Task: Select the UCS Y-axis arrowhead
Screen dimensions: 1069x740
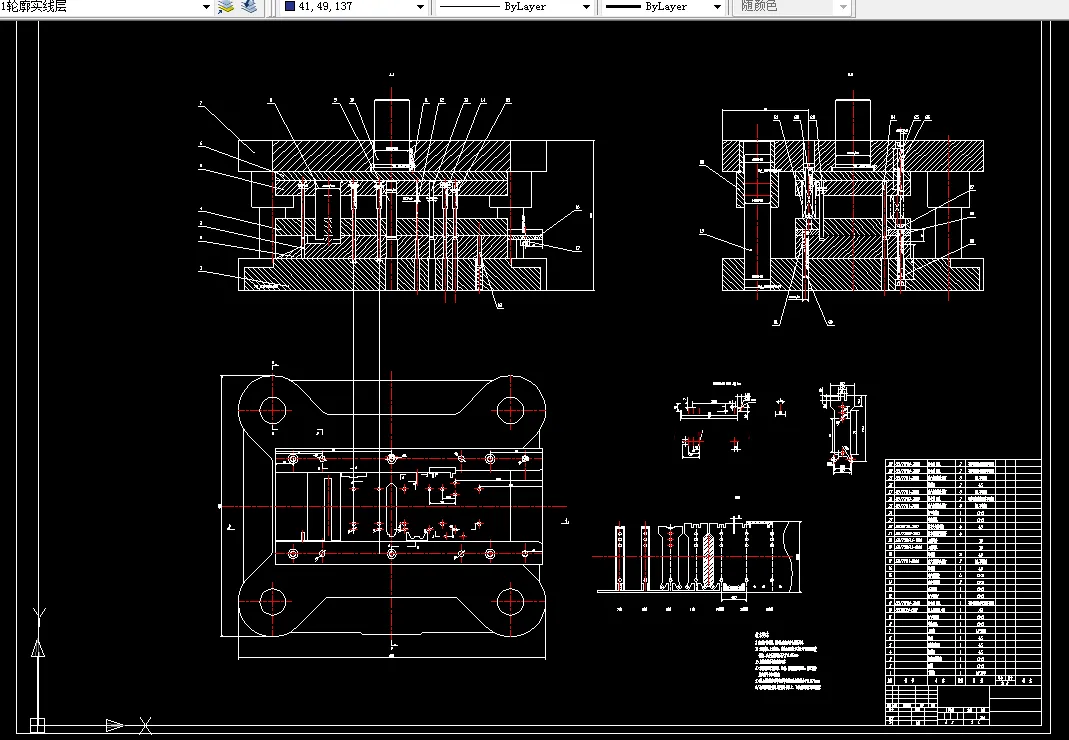Action: [x=38, y=648]
